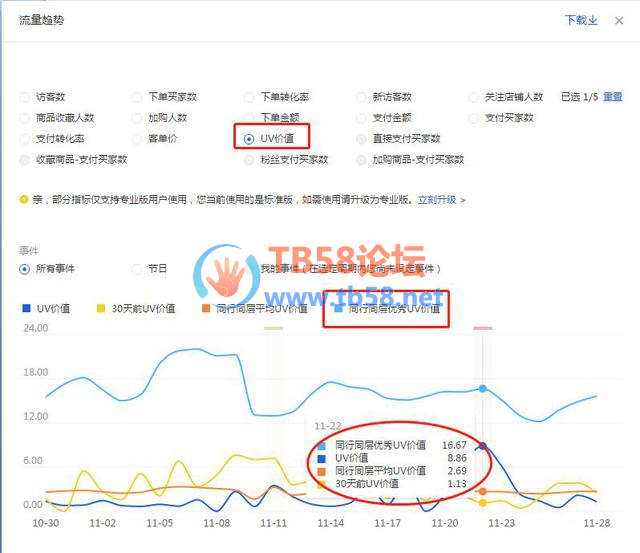Image resolution: width=640 pixels, height=553 pixels.
Task: Select the 访客数 metric option
Action: (25, 97)
